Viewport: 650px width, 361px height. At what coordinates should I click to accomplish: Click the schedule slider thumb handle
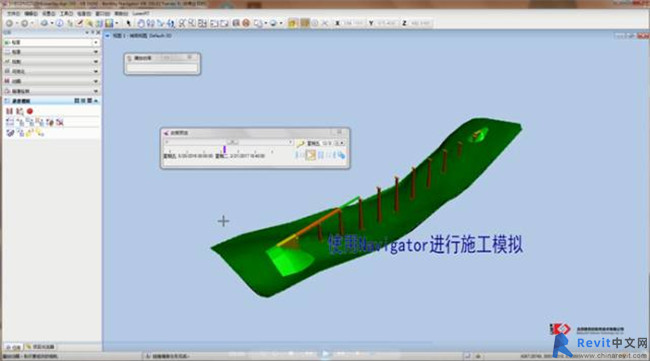click(x=233, y=142)
